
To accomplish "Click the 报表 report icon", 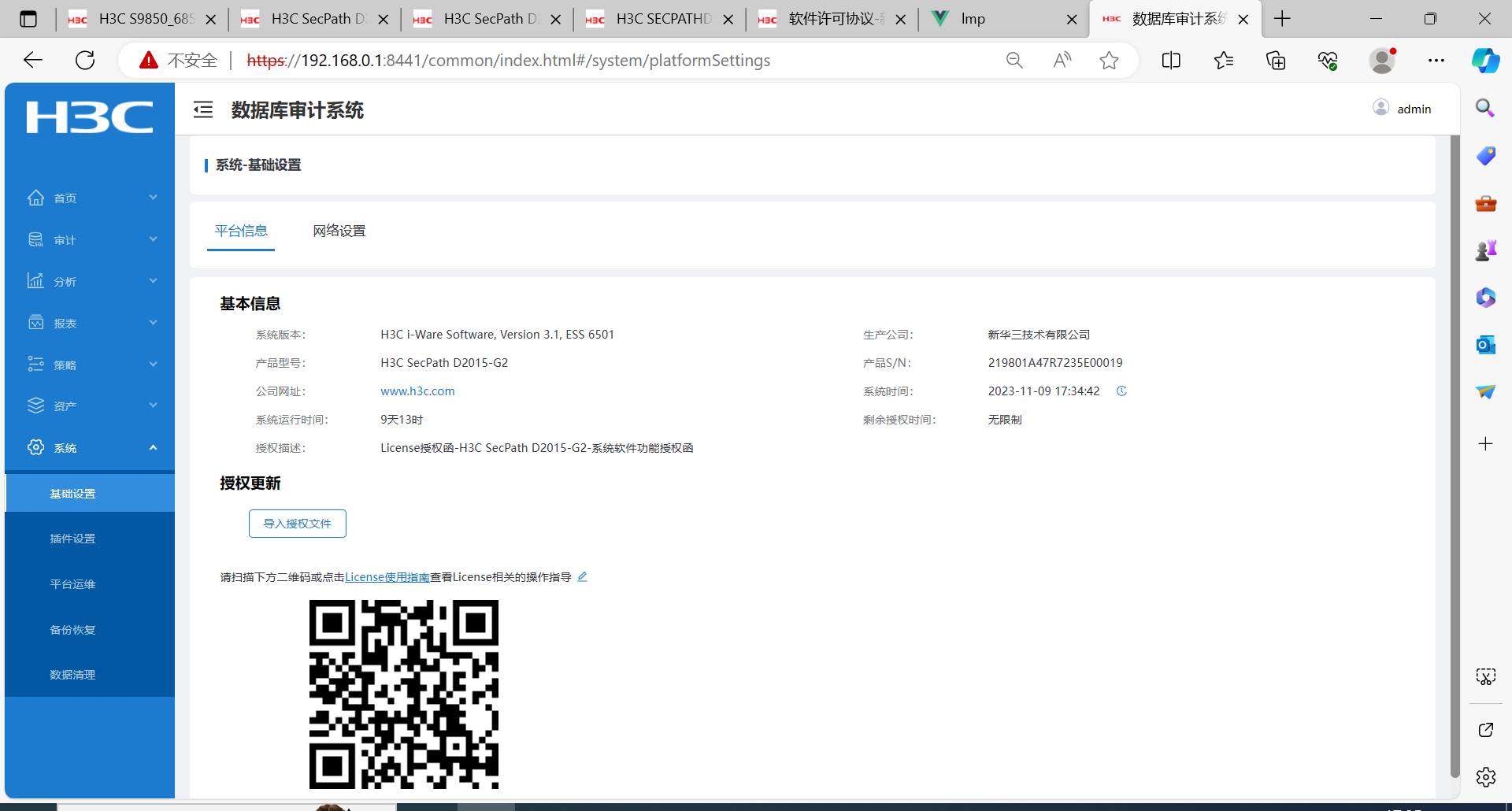I will point(36,323).
